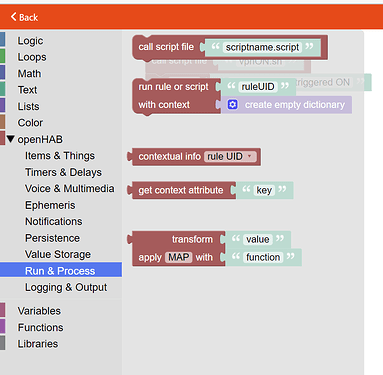Edit the value text field
Viewport: 383px width, 375px height.
[257, 239]
